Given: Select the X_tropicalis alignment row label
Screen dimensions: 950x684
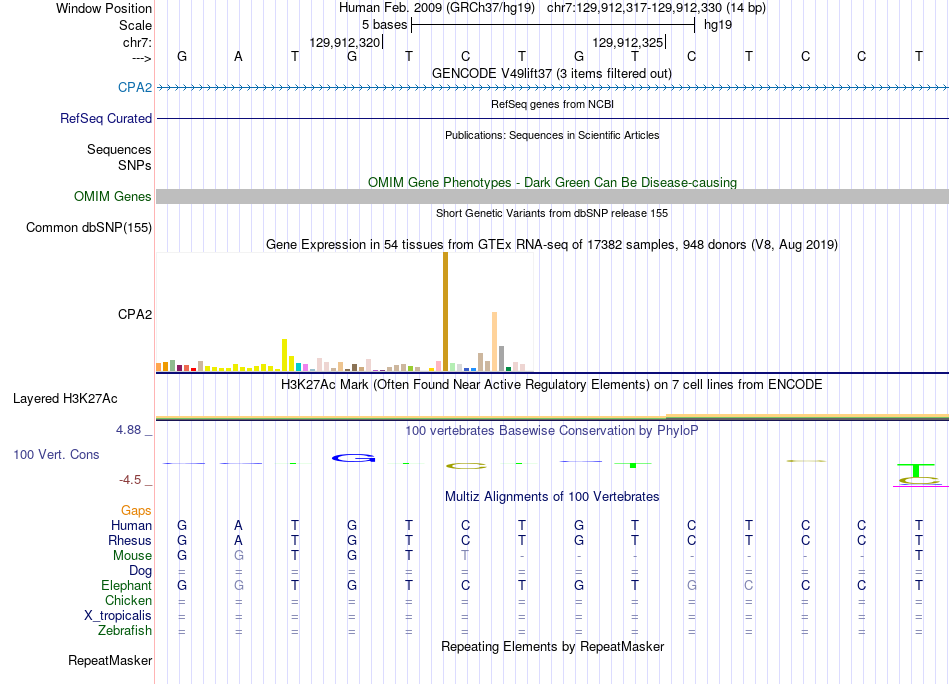Looking at the screenshot, I should [x=118, y=616].
